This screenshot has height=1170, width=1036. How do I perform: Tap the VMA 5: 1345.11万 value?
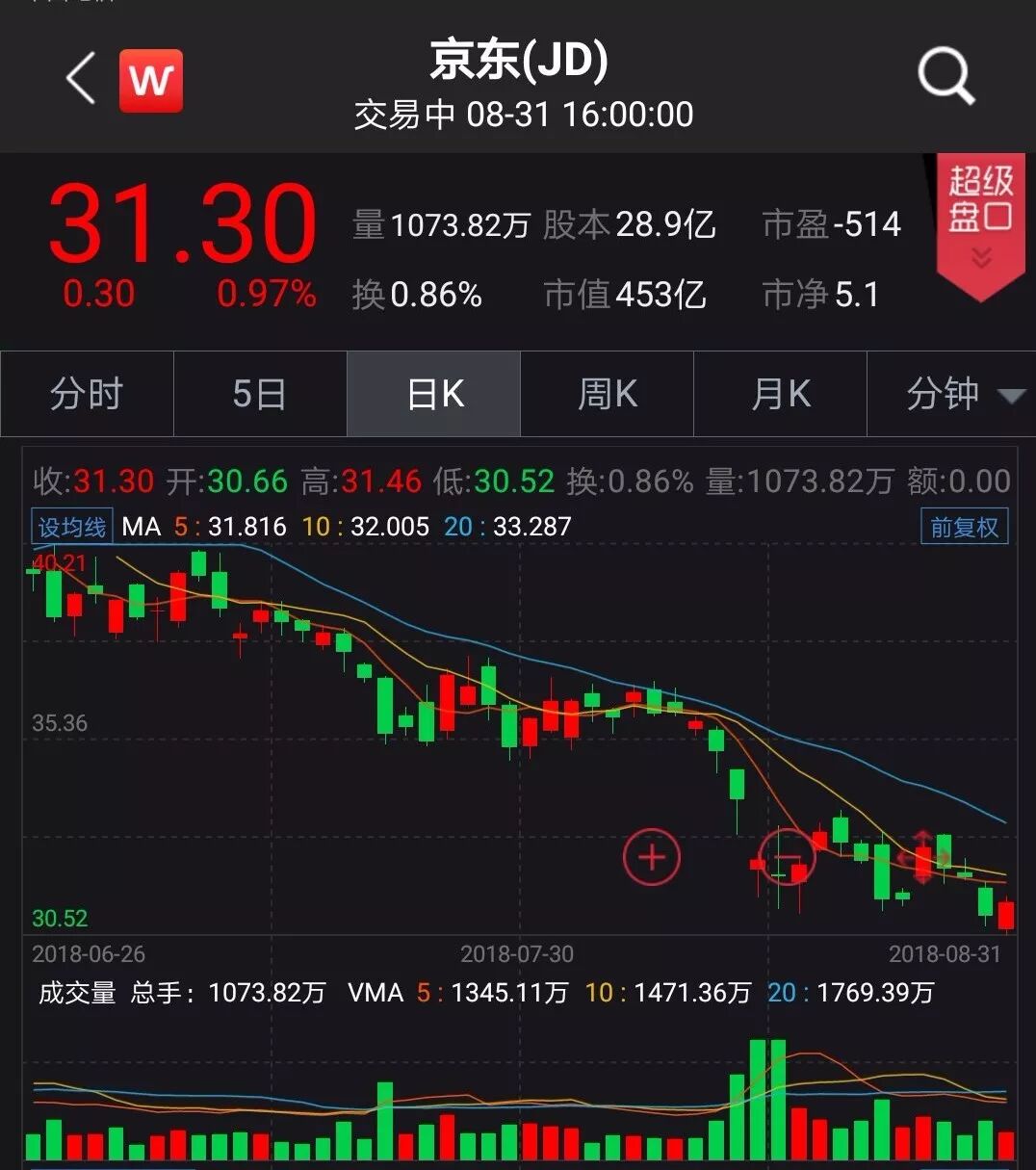tap(493, 993)
